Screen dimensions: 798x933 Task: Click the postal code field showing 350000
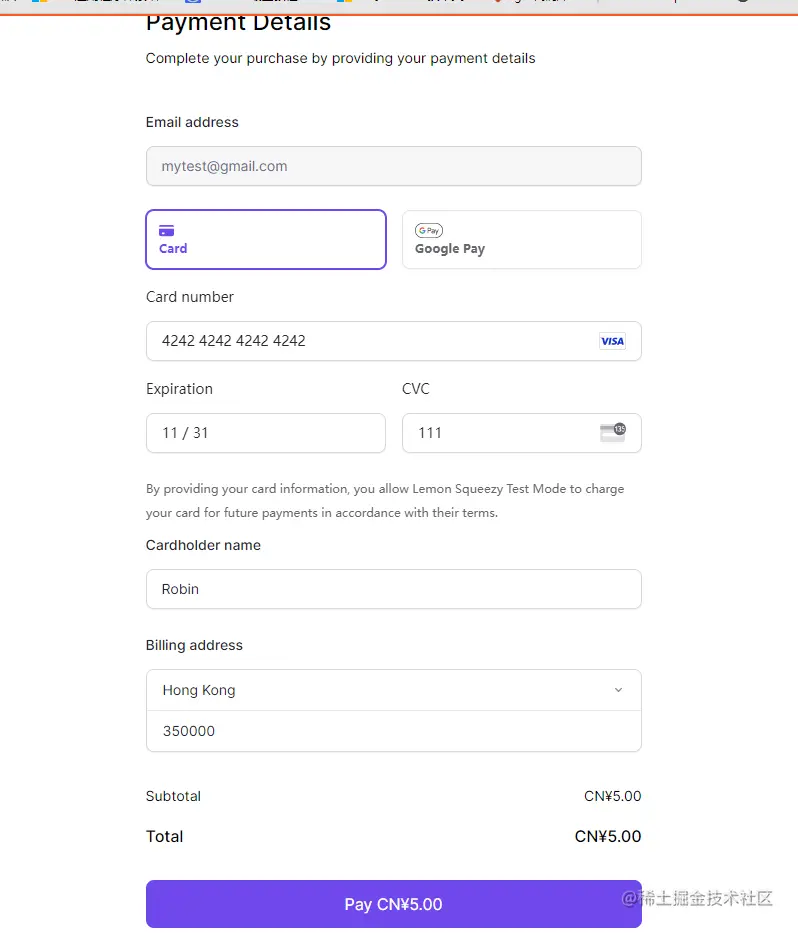click(x=393, y=731)
